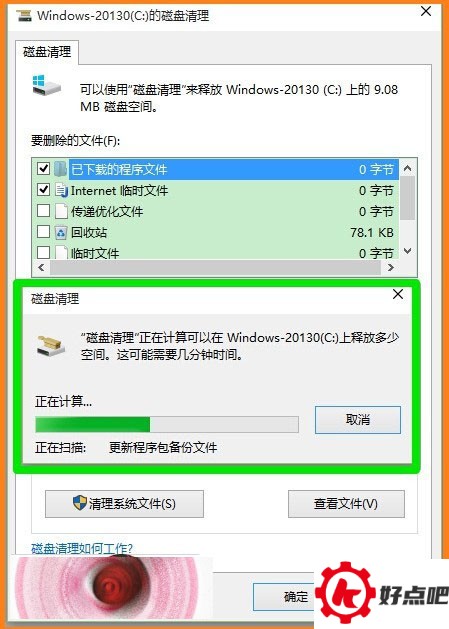The height and width of the screenshot is (629, 449).
Task: Click the file list scroll-up arrow
Action: [408, 168]
